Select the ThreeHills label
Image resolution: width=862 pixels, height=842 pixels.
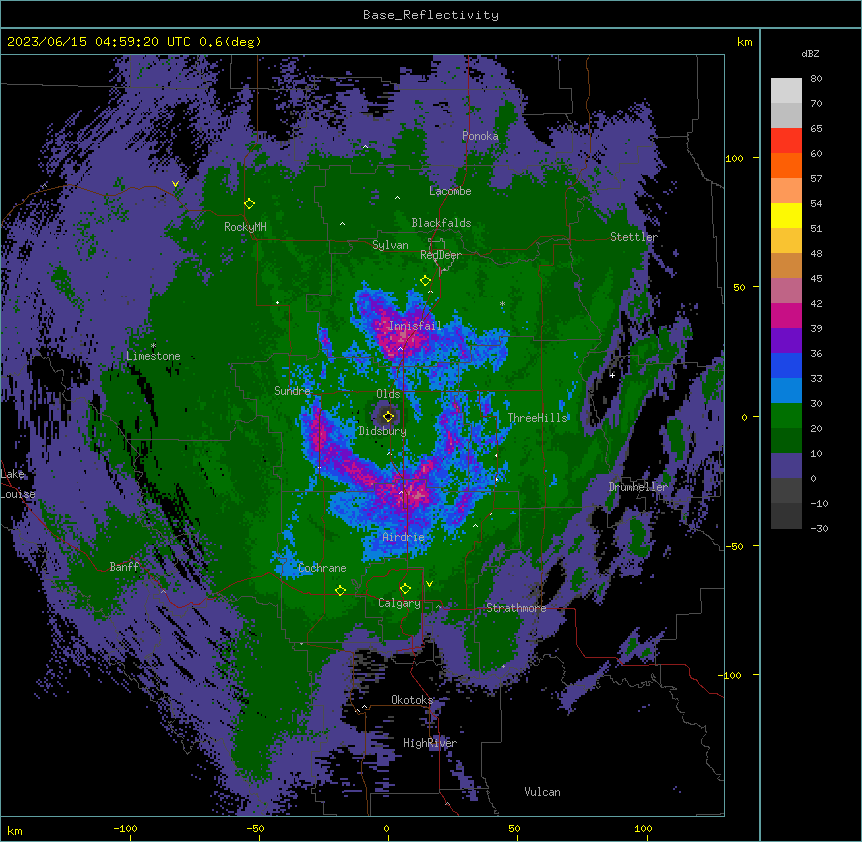click(537, 418)
